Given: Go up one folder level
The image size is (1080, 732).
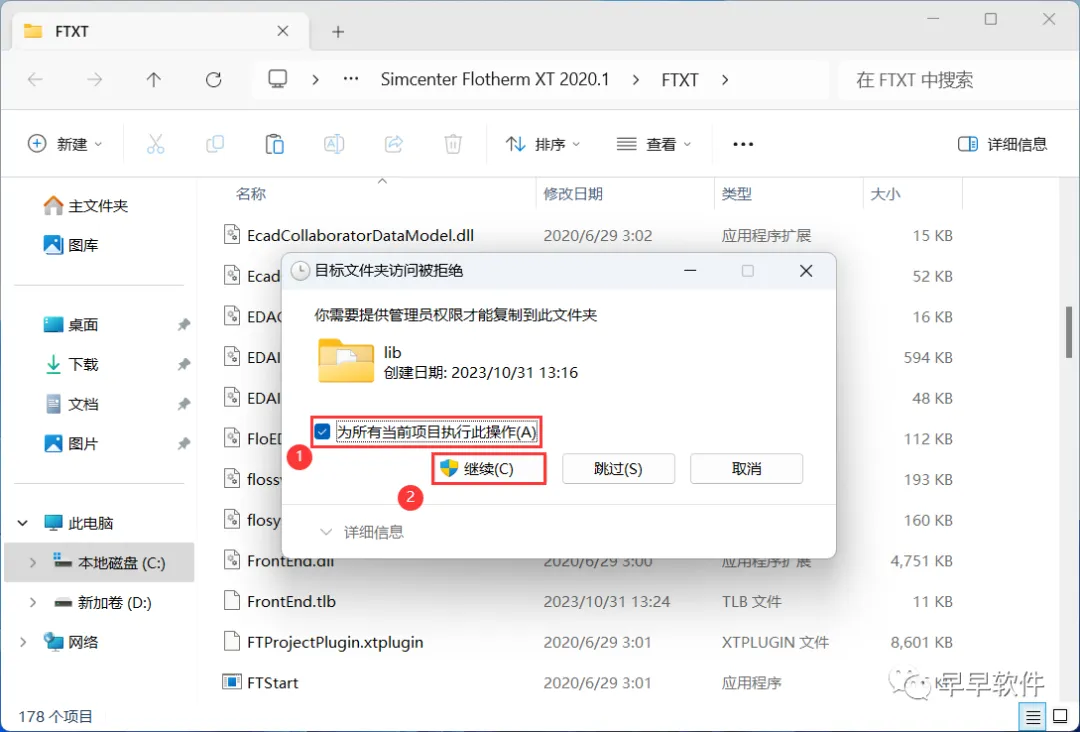Looking at the screenshot, I should click(x=154, y=80).
